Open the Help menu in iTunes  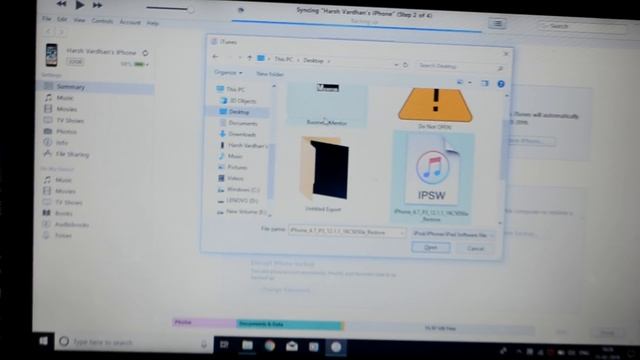152,23
